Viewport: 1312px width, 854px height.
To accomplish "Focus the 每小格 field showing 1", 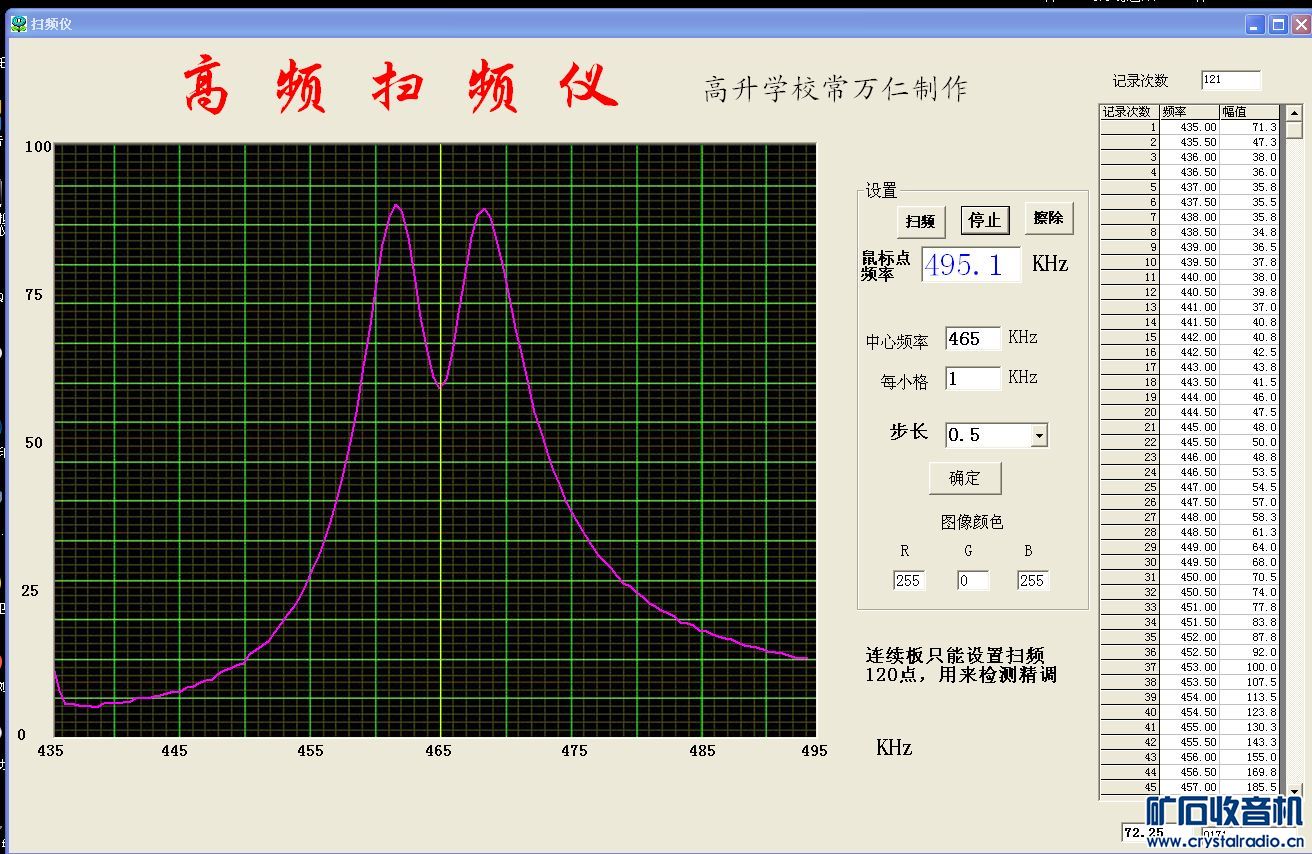I will coord(973,378).
